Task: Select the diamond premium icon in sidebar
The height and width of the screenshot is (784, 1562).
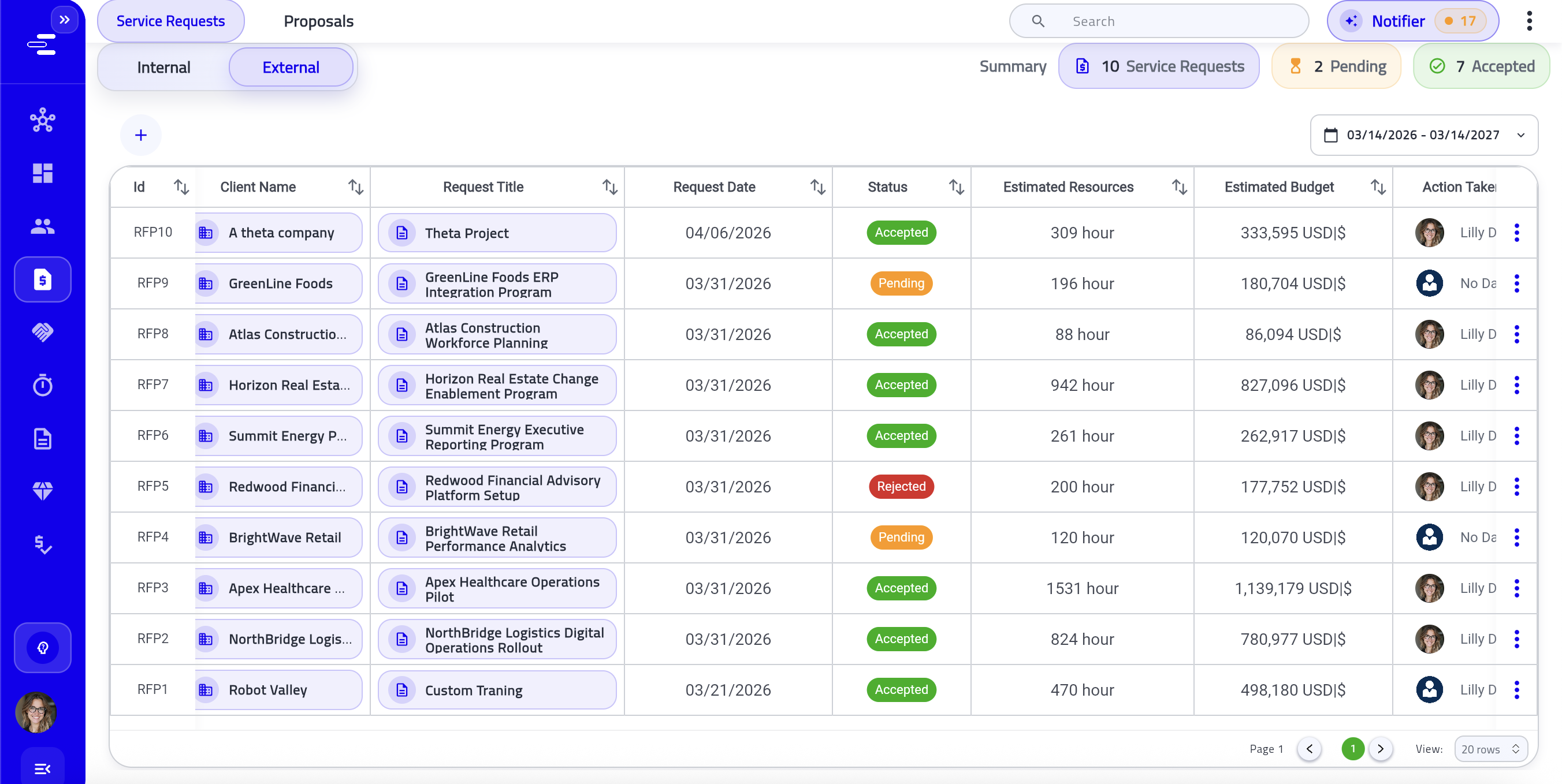Action: [x=42, y=491]
